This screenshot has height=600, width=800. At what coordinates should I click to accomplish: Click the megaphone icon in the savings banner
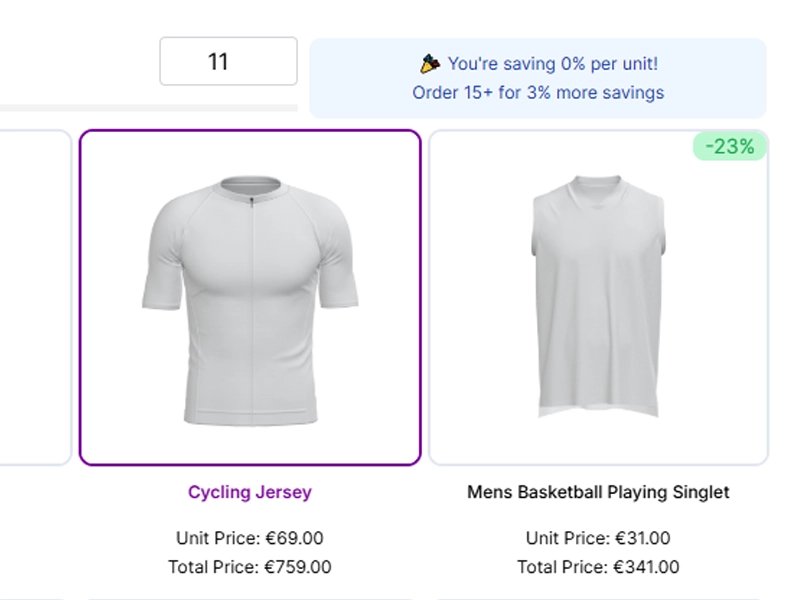[x=428, y=62]
